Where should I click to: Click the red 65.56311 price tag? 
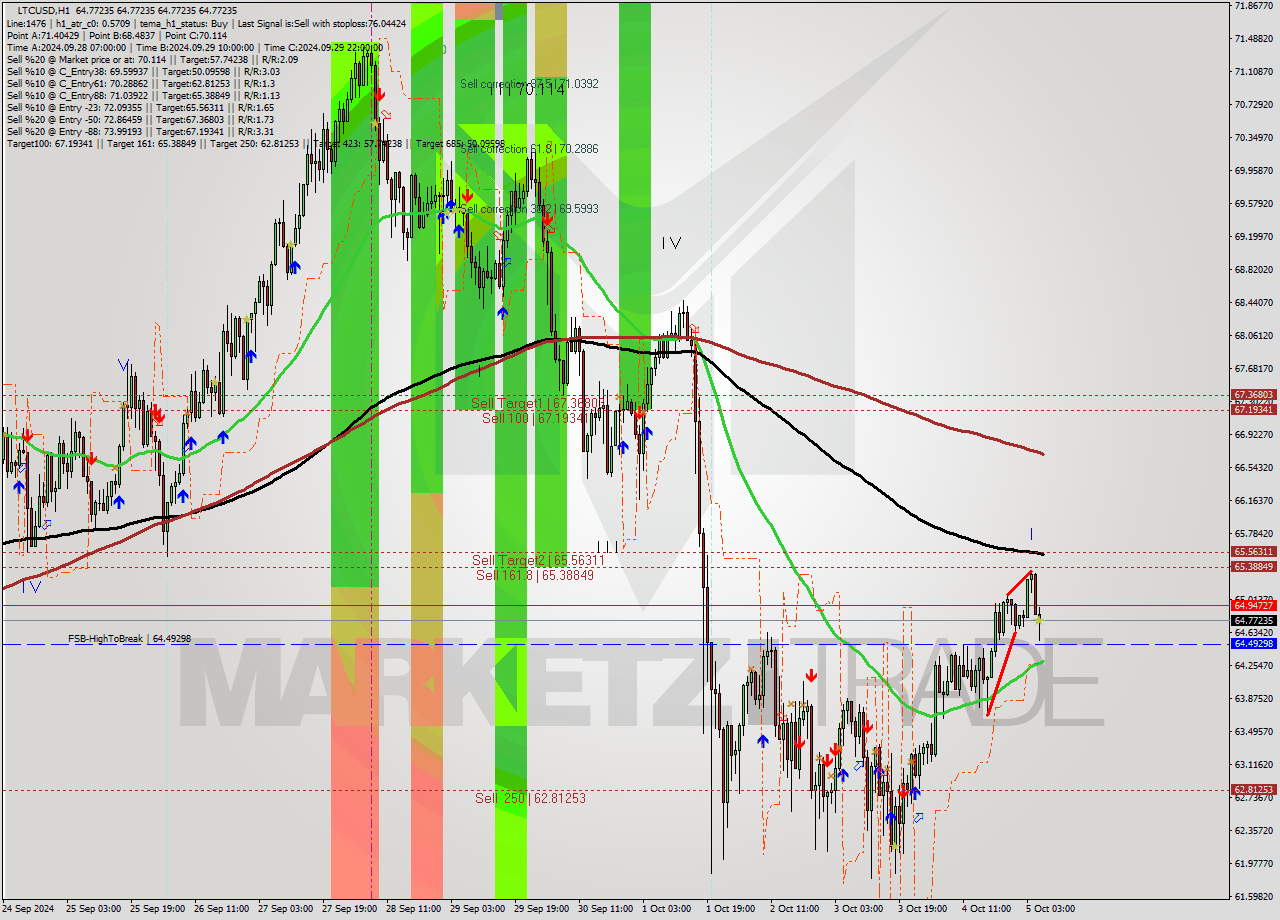pos(1253,551)
